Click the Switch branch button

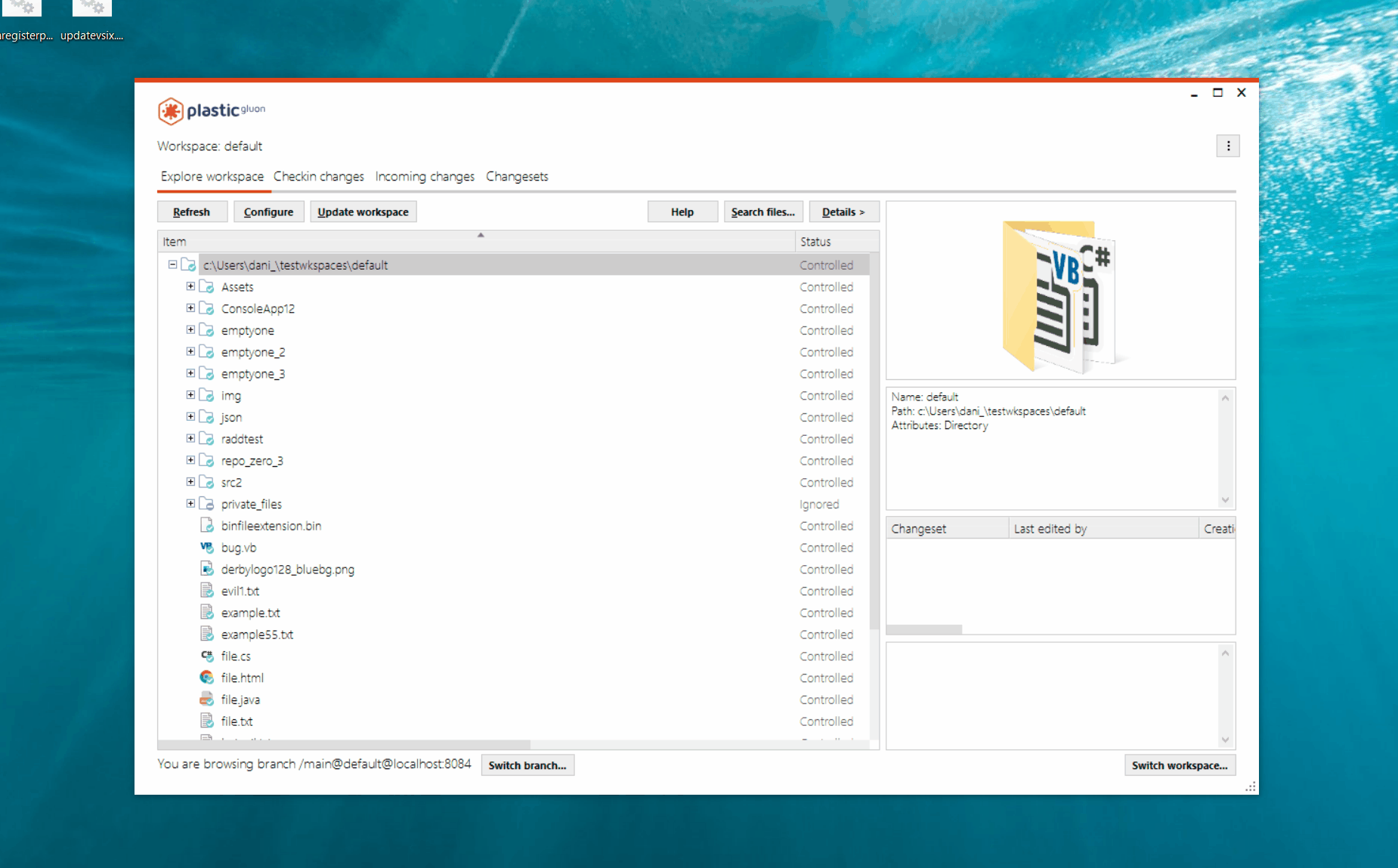point(527,765)
